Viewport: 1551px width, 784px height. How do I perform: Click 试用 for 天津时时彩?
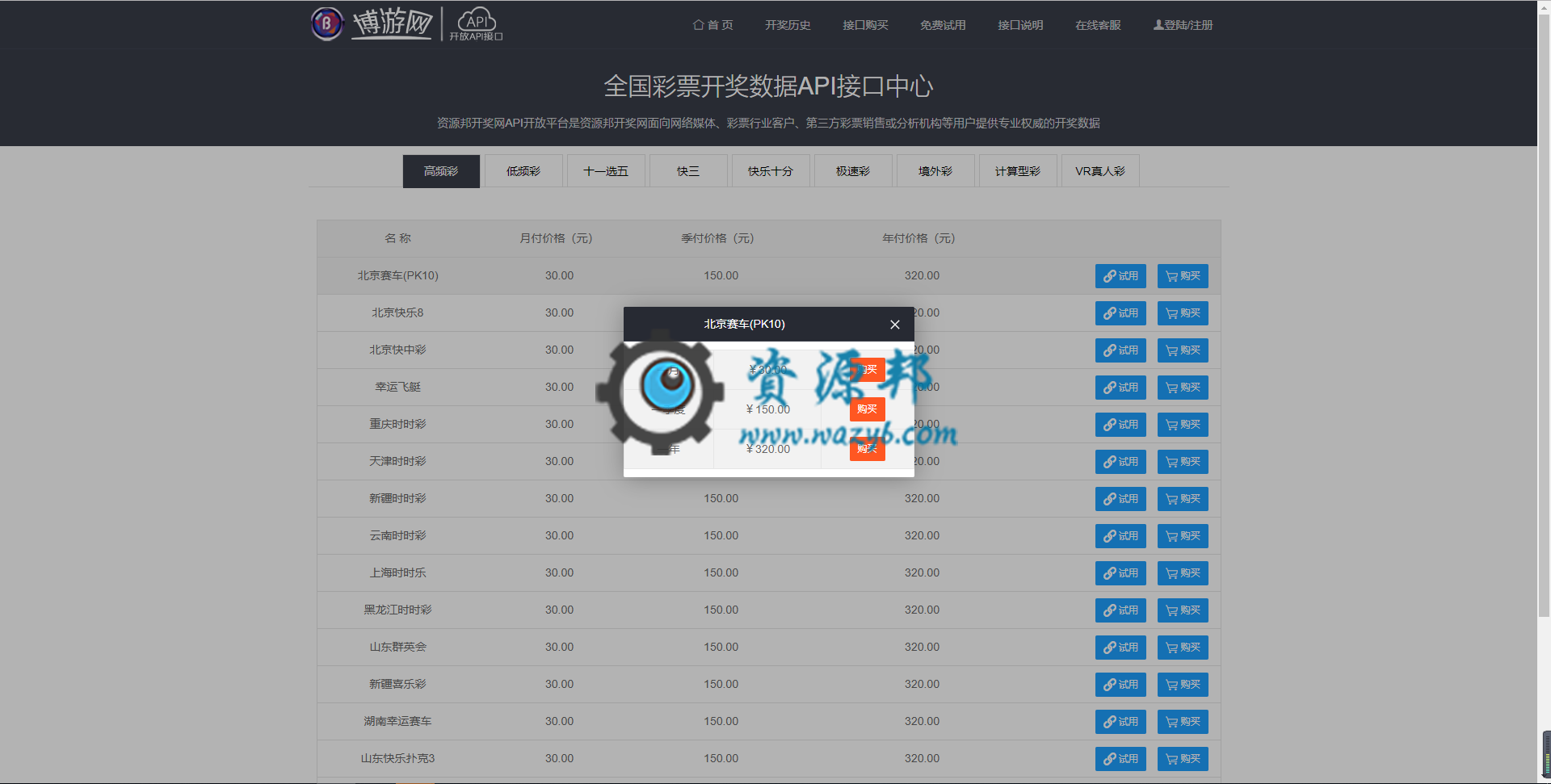1120,462
